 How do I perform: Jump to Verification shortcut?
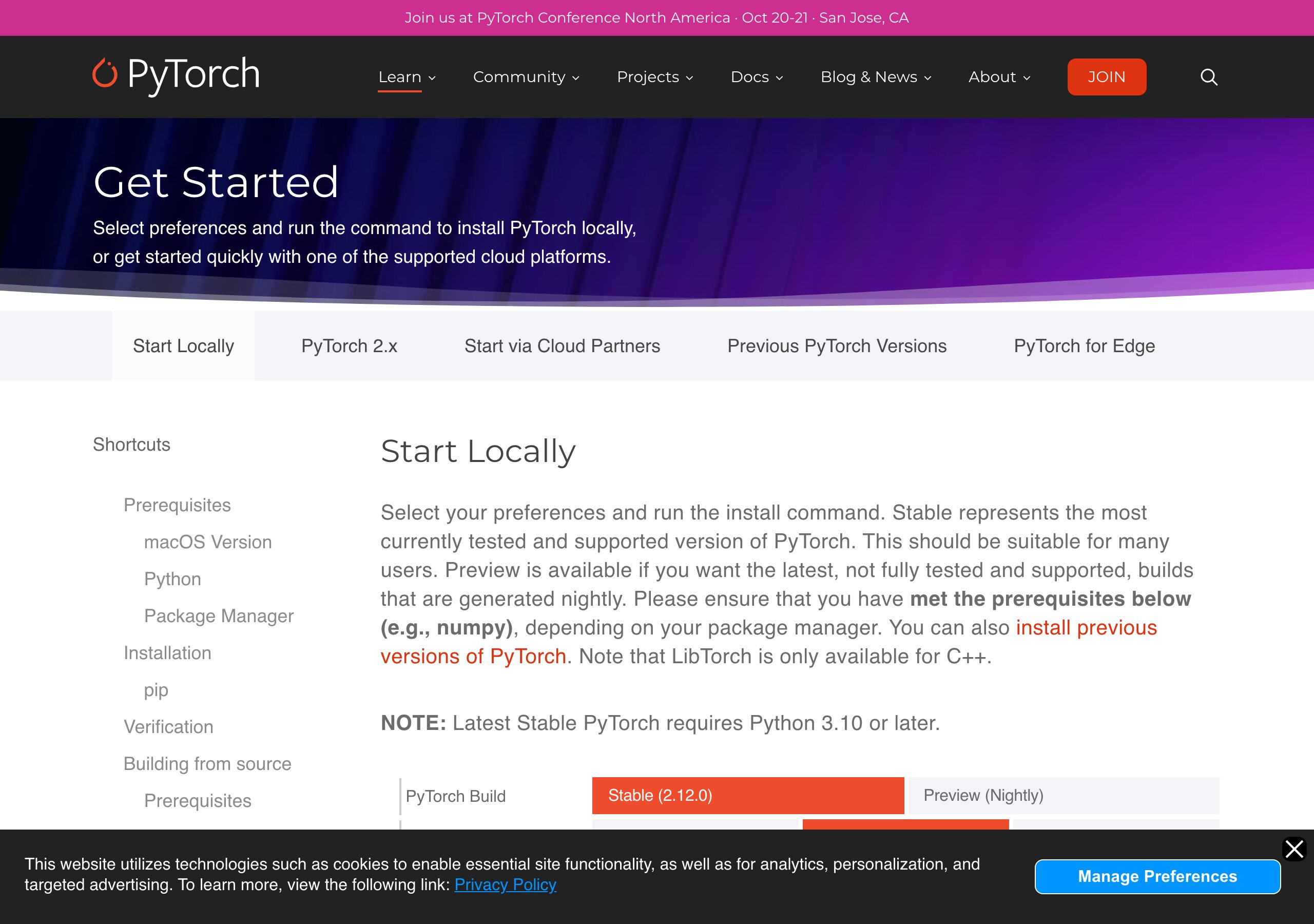(x=168, y=726)
